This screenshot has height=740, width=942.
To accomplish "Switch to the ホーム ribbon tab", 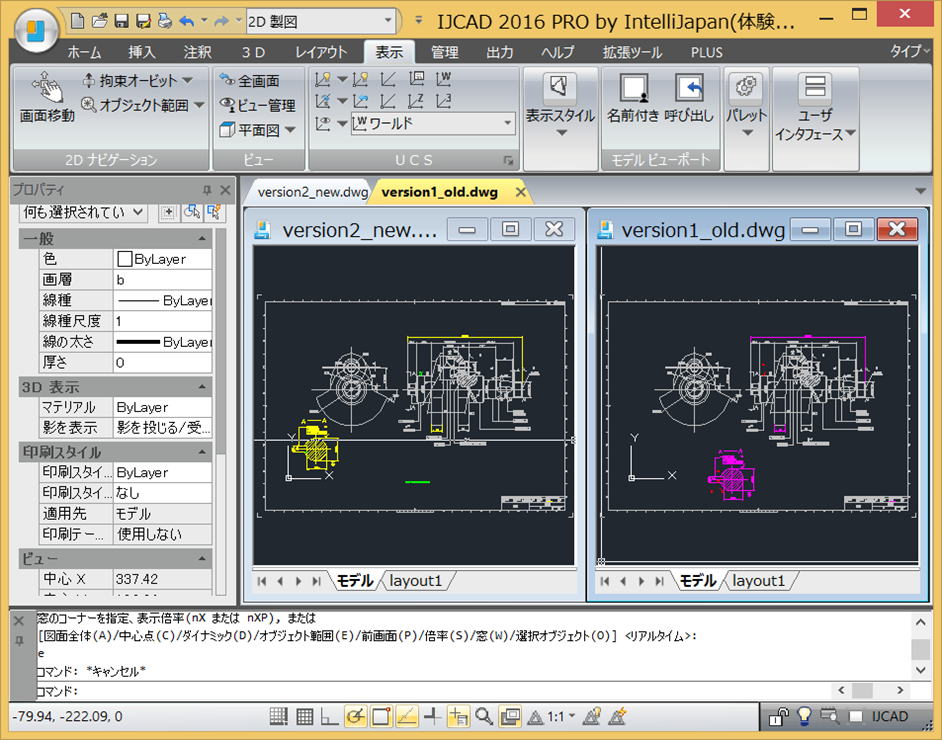I will (84, 52).
